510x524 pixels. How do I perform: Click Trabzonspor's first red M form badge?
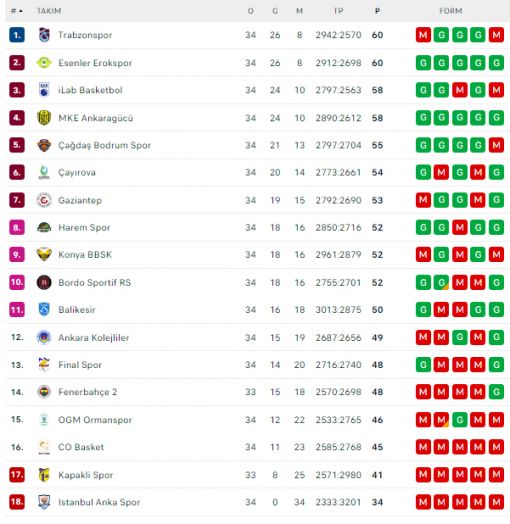[x=423, y=35]
